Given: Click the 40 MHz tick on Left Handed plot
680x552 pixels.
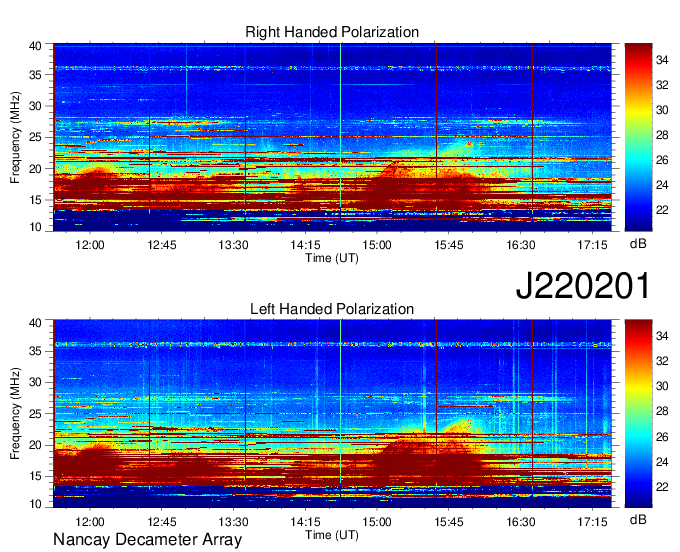Looking at the screenshot, I should click(36, 323).
